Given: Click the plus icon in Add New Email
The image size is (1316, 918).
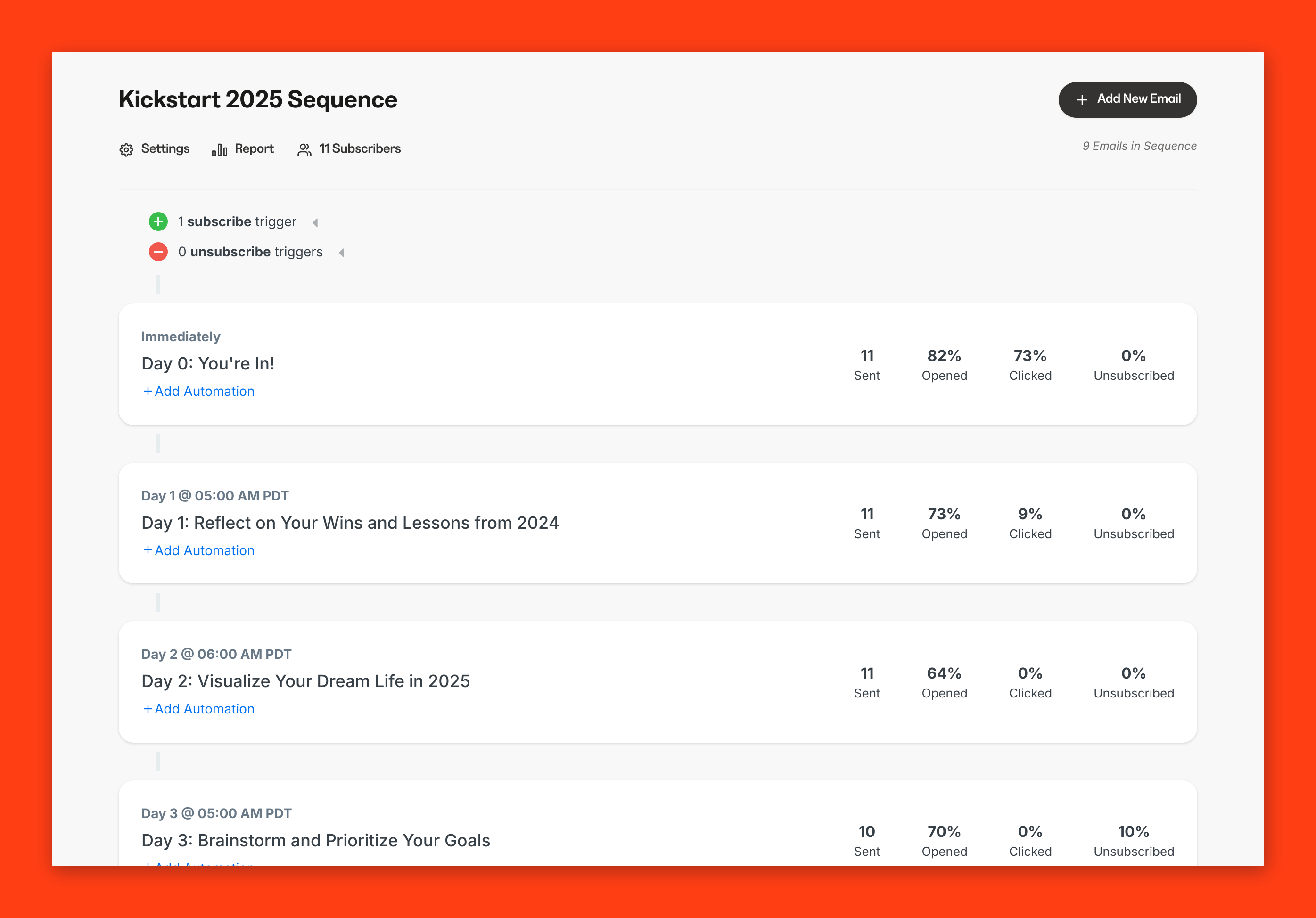Looking at the screenshot, I should pyautogui.click(x=1082, y=100).
